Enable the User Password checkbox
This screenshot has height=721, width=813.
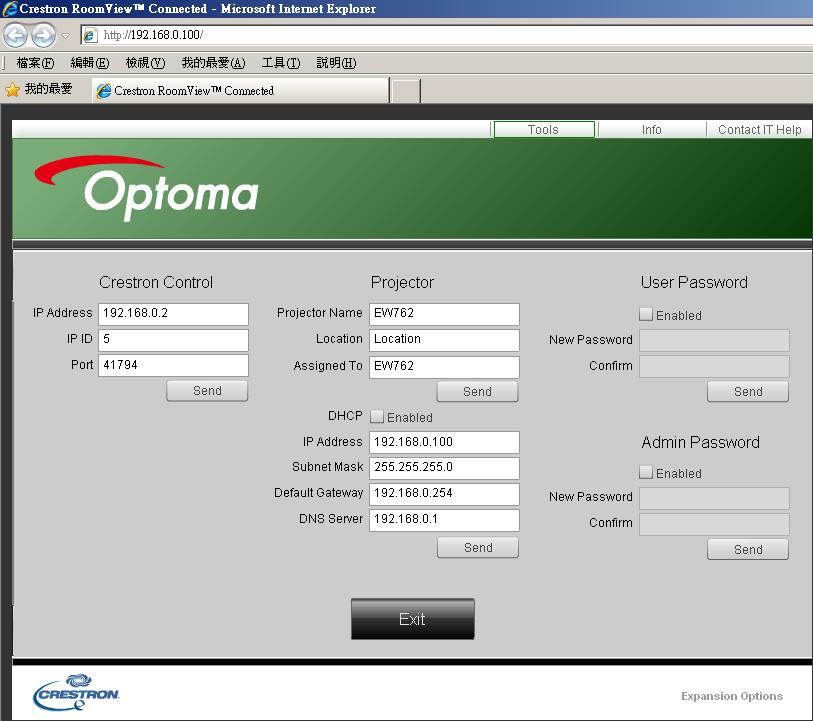click(x=646, y=314)
